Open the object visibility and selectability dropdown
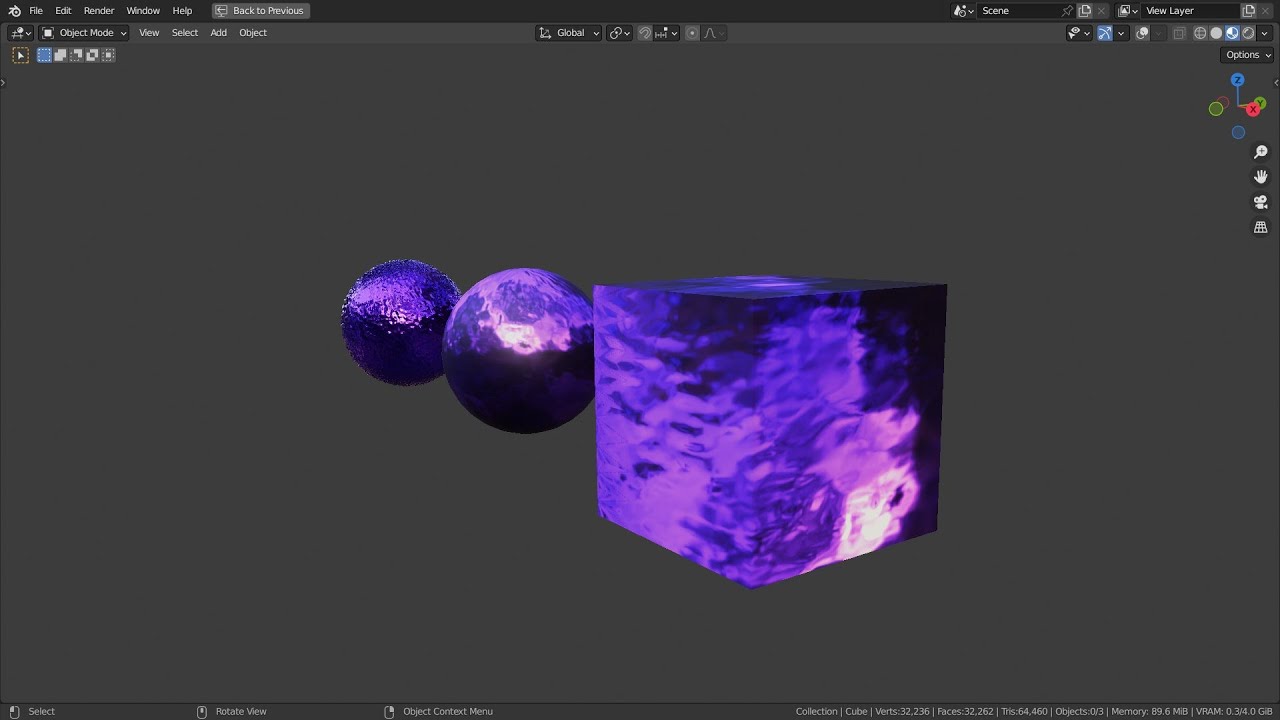This screenshot has height=720, width=1280. [x=1078, y=32]
